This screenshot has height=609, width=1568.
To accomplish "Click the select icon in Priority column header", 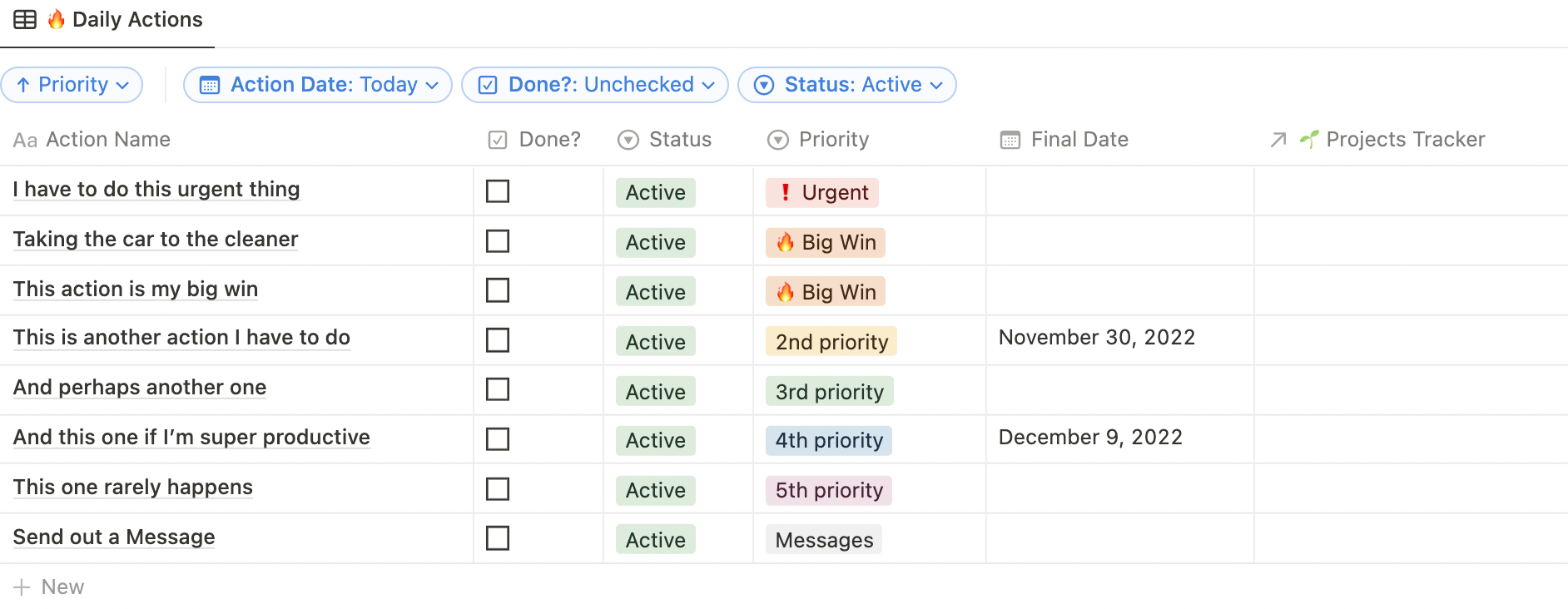I will 778,140.
